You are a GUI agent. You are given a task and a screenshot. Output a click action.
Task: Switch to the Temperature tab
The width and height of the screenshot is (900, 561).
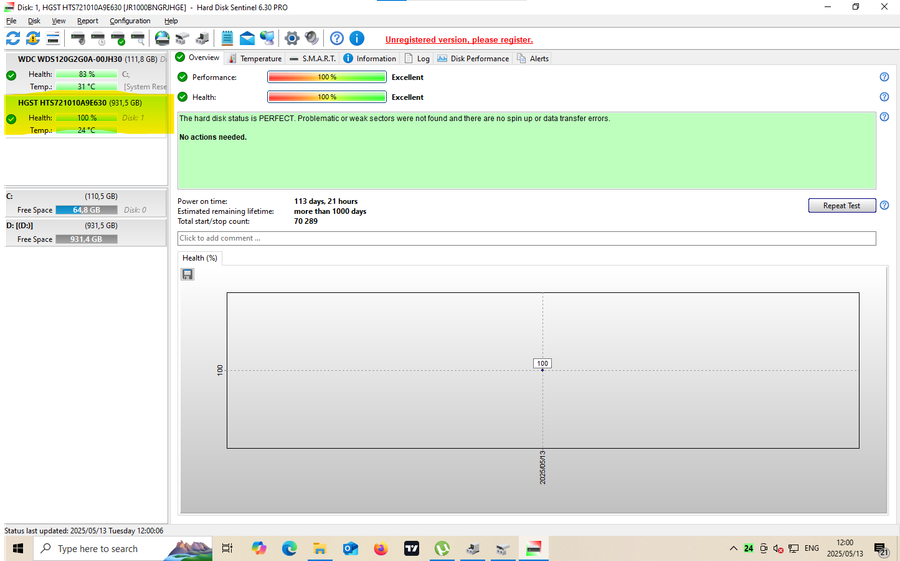pyautogui.click(x=254, y=58)
